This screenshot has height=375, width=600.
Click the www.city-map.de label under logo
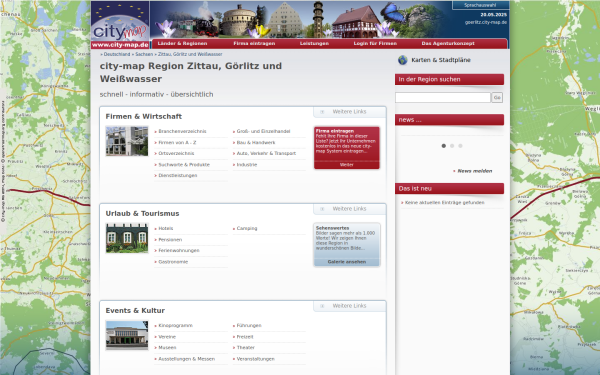tap(120, 45)
